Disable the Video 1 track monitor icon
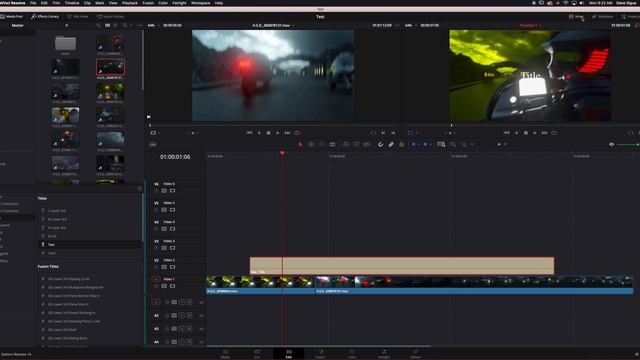 coord(172,286)
